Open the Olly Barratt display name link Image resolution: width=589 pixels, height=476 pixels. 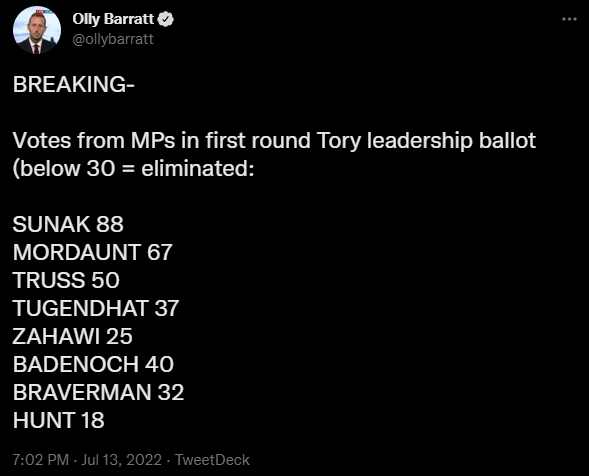113,19
